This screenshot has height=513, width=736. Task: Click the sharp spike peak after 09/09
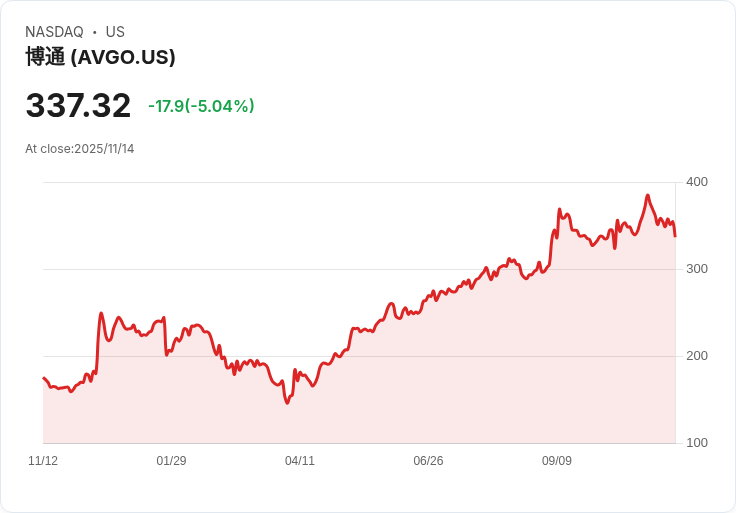(x=560, y=209)
